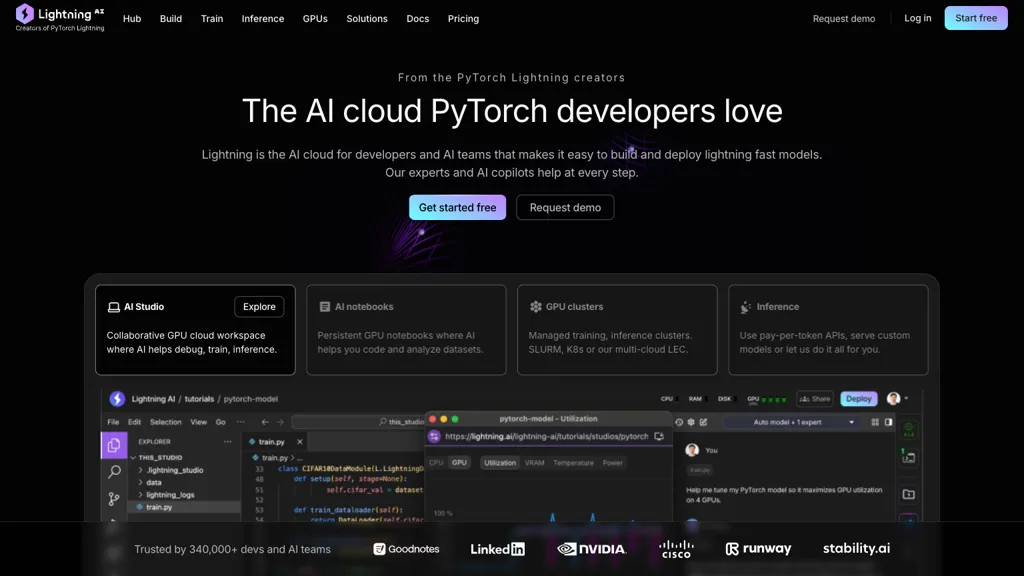Expand the menu bar overflow ellipsis
This screenshot has height=576, width=1024.
pos(241,422)
